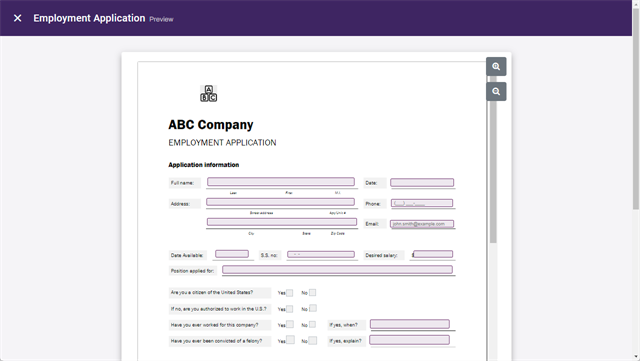Screen dimensions: 640x361
Task: Check No for United States citizen
Action: pos(313,292)
